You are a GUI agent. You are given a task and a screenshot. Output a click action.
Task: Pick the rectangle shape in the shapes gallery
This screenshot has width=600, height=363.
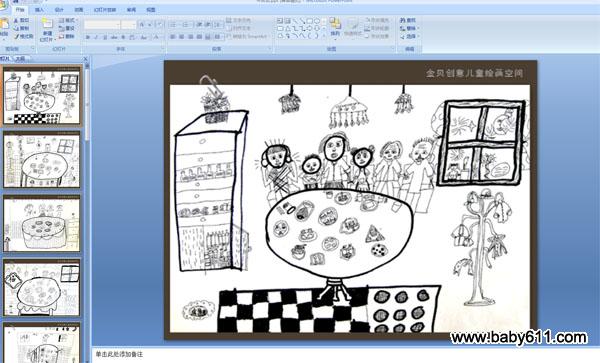pos(309,21)
